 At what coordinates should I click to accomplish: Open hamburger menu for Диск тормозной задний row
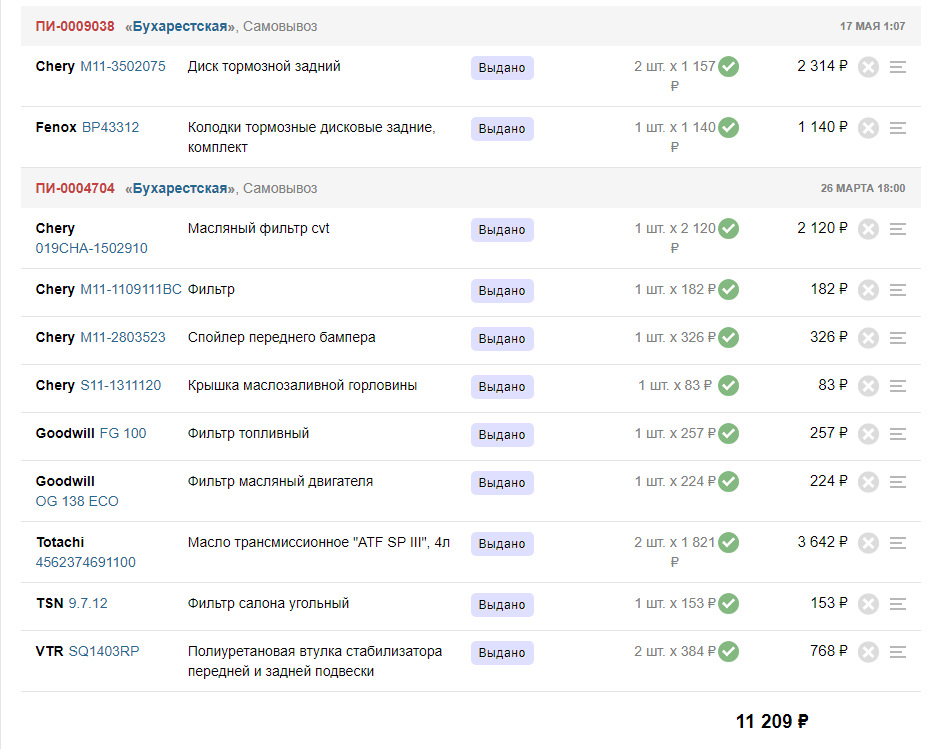click(x=898, y=67)
